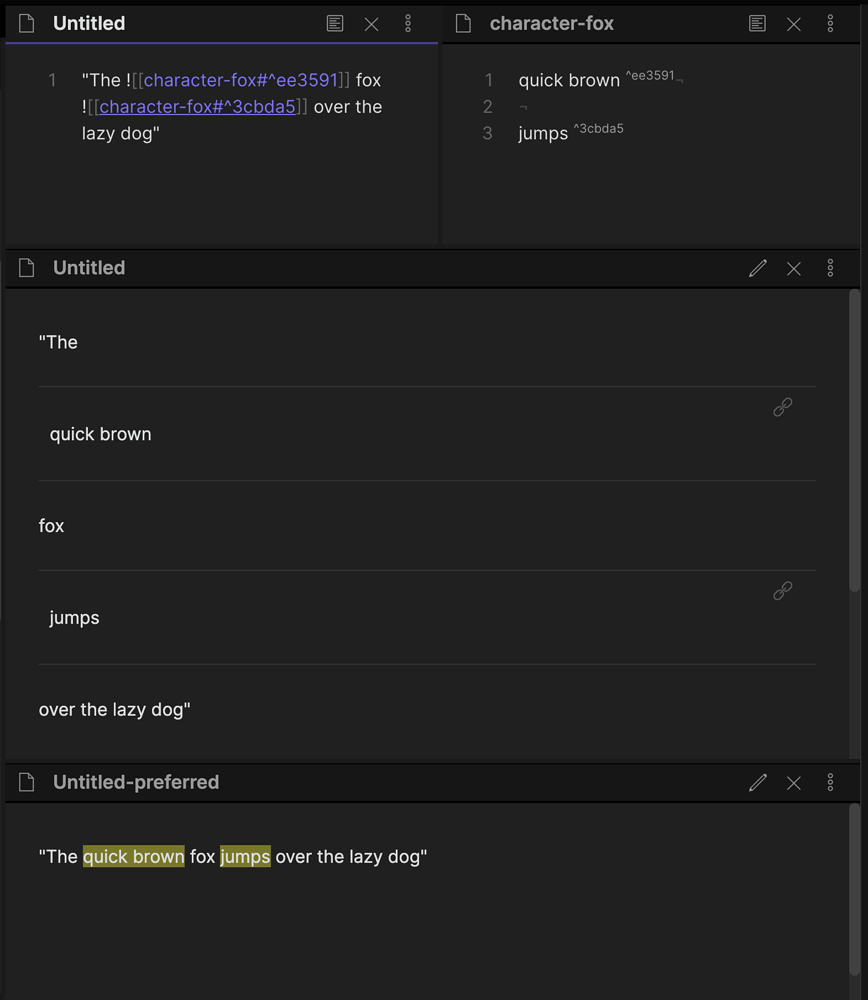Switch to the top-left Untitled tab

point(90,23)
